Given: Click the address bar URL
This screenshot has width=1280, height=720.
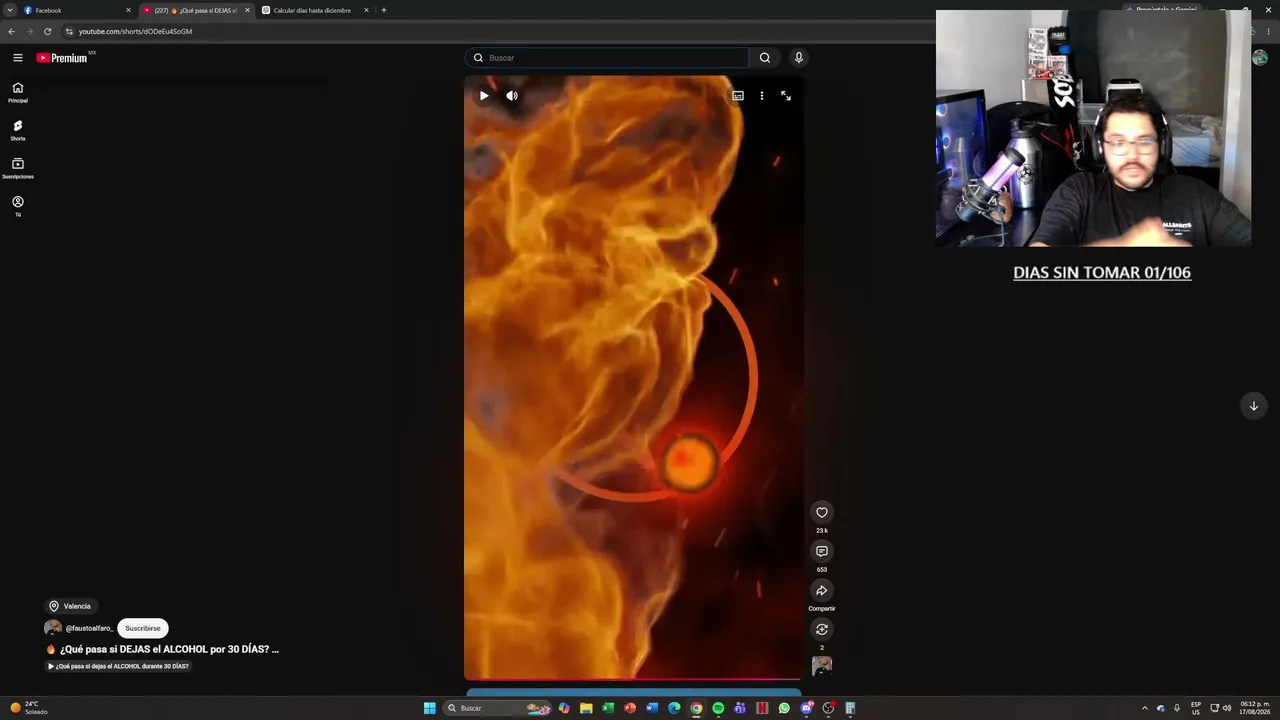Looking at the screenshot, I should pos(135,31).
